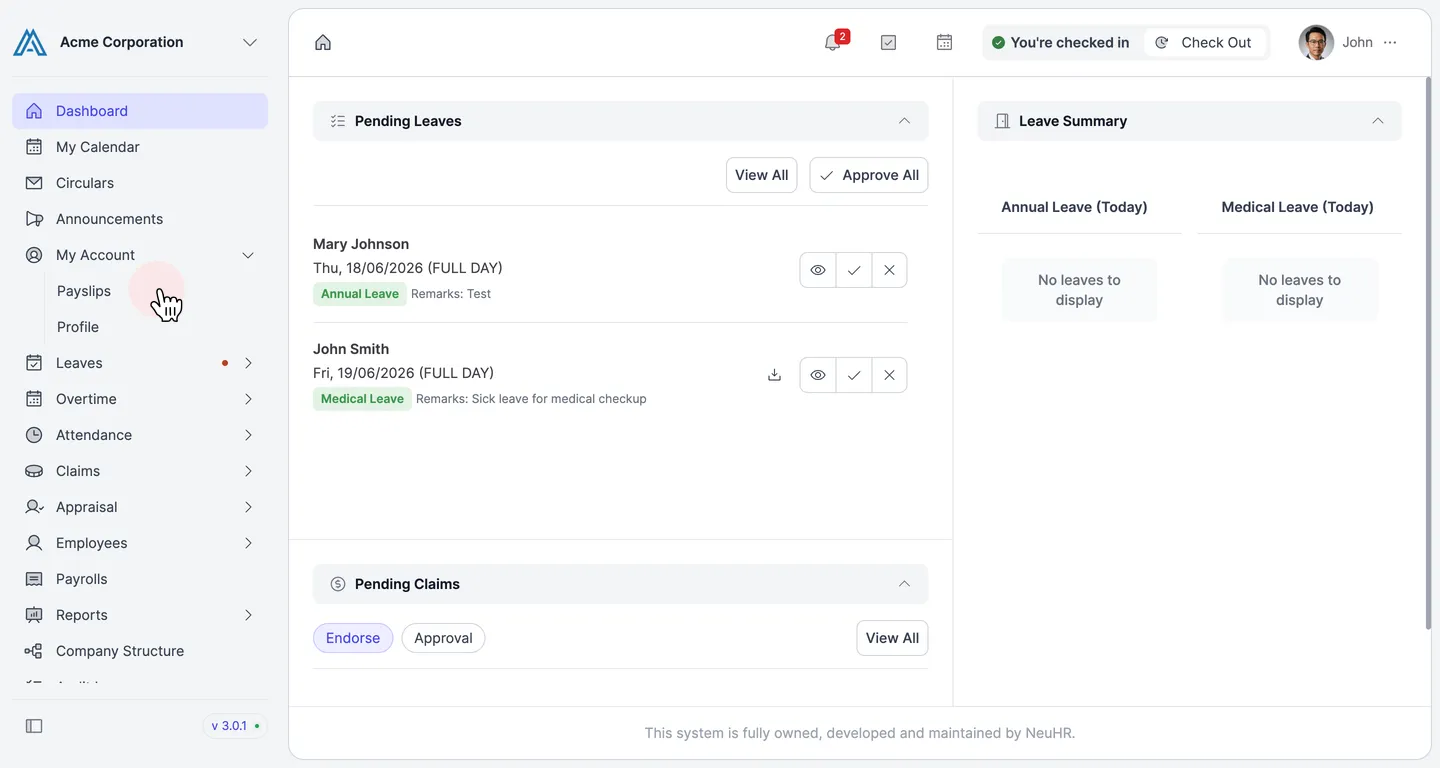This screenshot has width=1440, height=768.
Task: Click View All for pending leaves
Action: [761, 175]
